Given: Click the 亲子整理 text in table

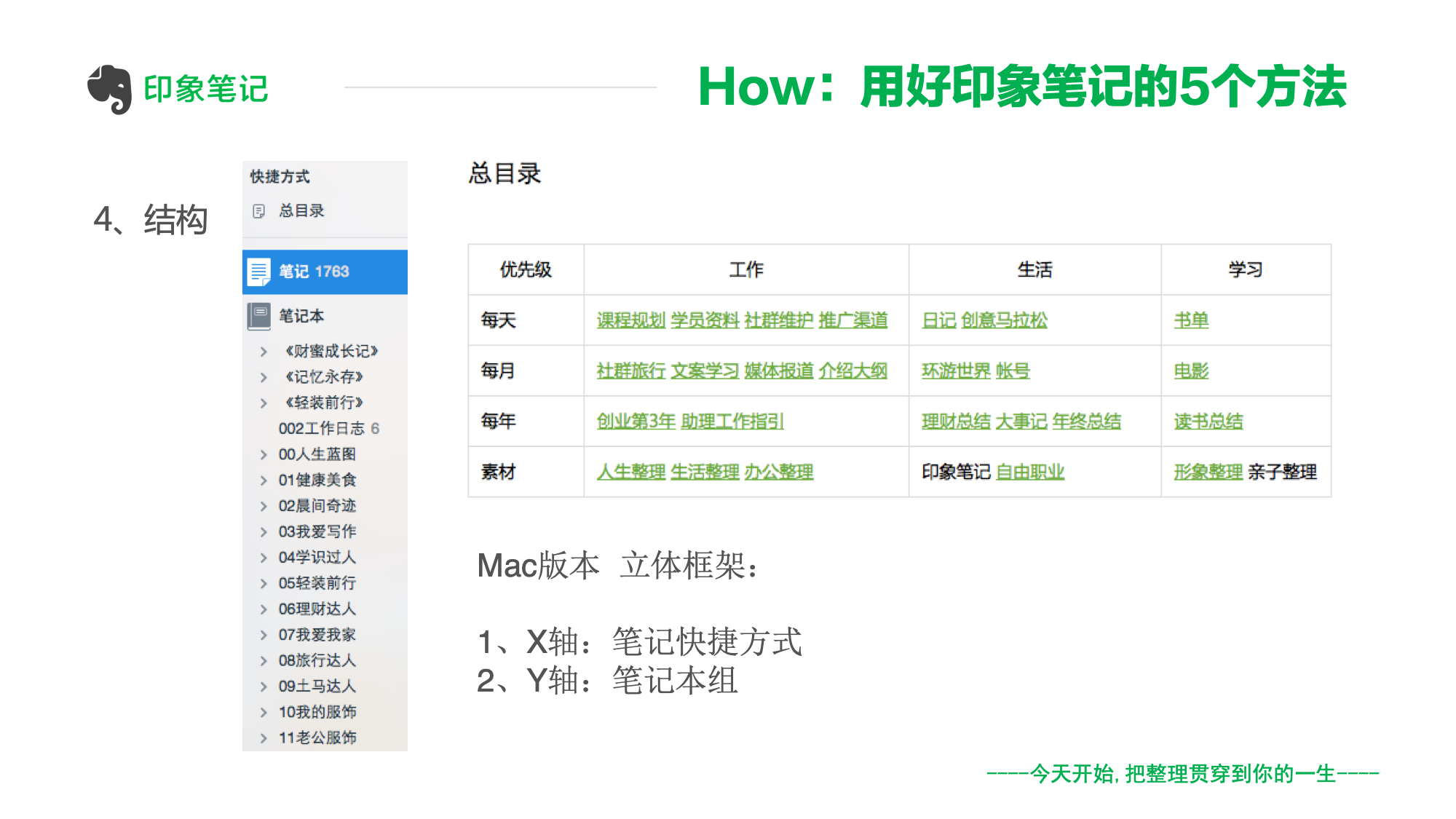Looking at the screenshot, I should point(1282,472).
